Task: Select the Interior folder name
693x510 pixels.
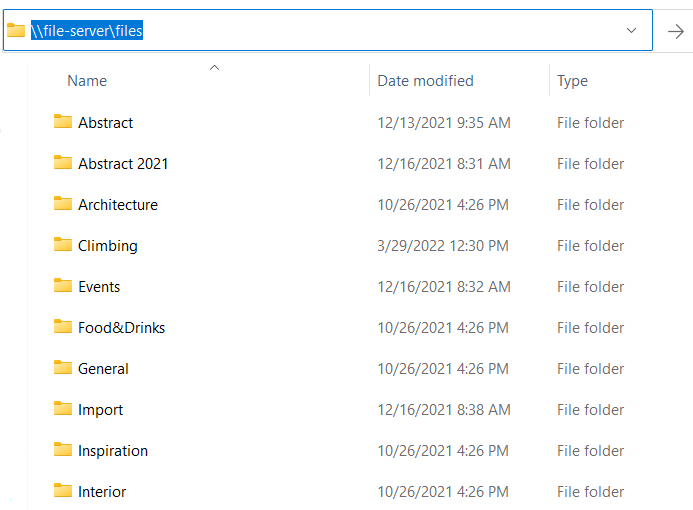Action: (102, 492)
